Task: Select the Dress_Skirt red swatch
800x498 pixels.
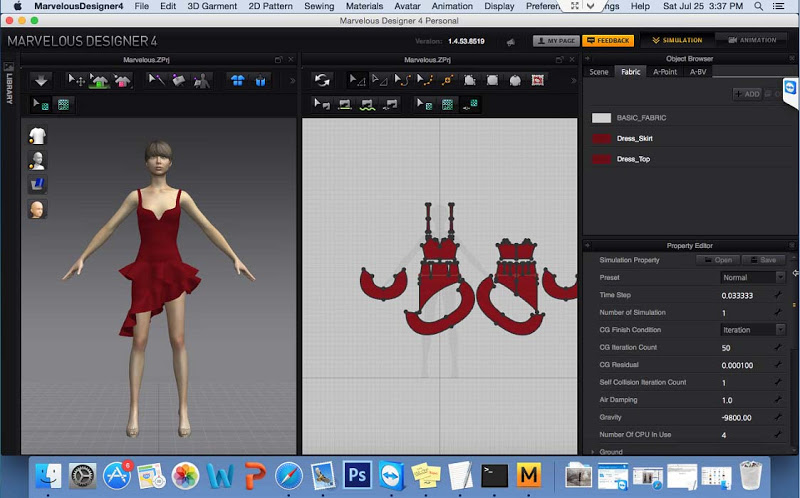Action: coord(601,139)
